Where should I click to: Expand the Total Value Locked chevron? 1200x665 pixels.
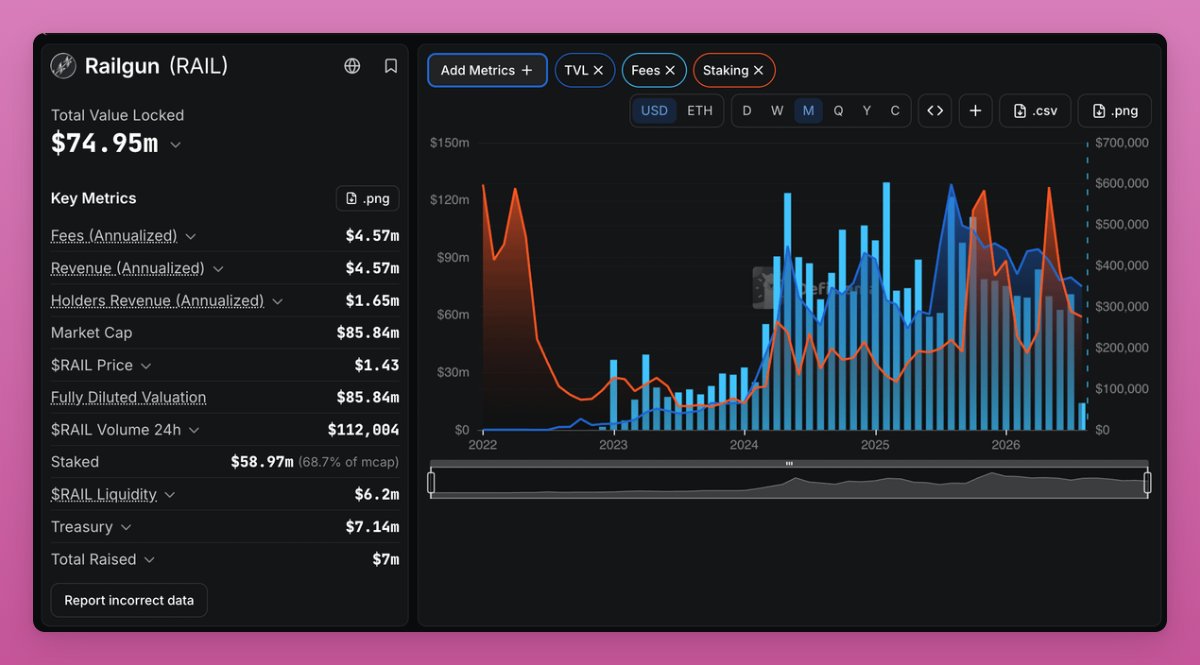click(176, 145)
